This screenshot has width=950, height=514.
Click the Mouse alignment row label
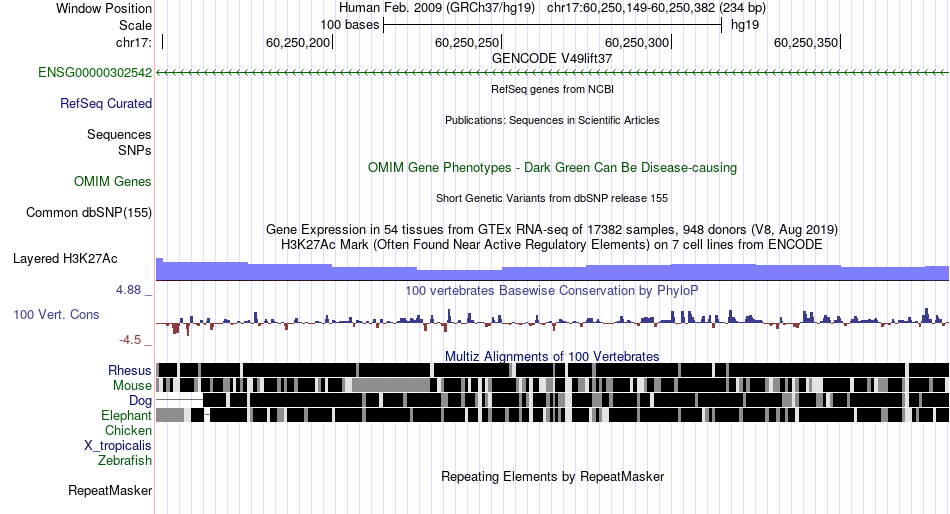132,386
